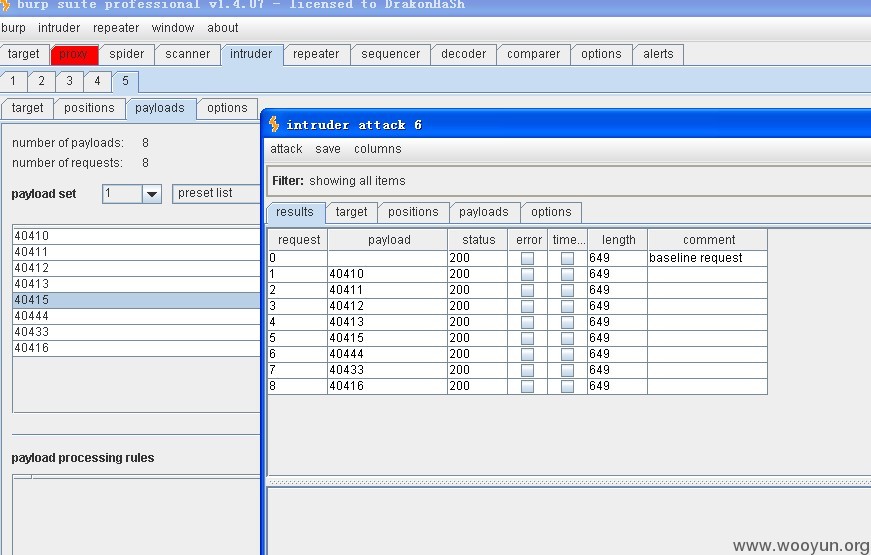Select positions tab in attack window
871x555 pixels.
(x=413, y=212)
